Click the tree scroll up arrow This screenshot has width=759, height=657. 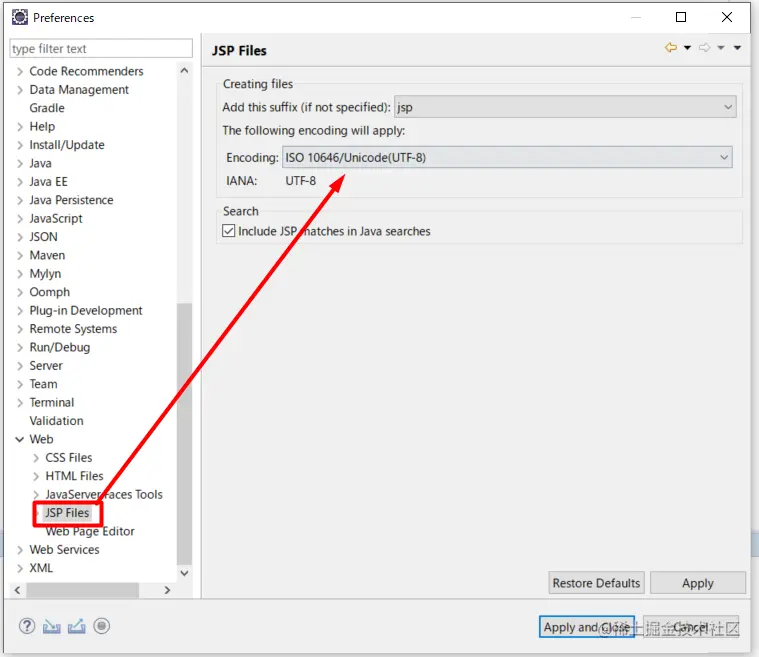(184, 71)
